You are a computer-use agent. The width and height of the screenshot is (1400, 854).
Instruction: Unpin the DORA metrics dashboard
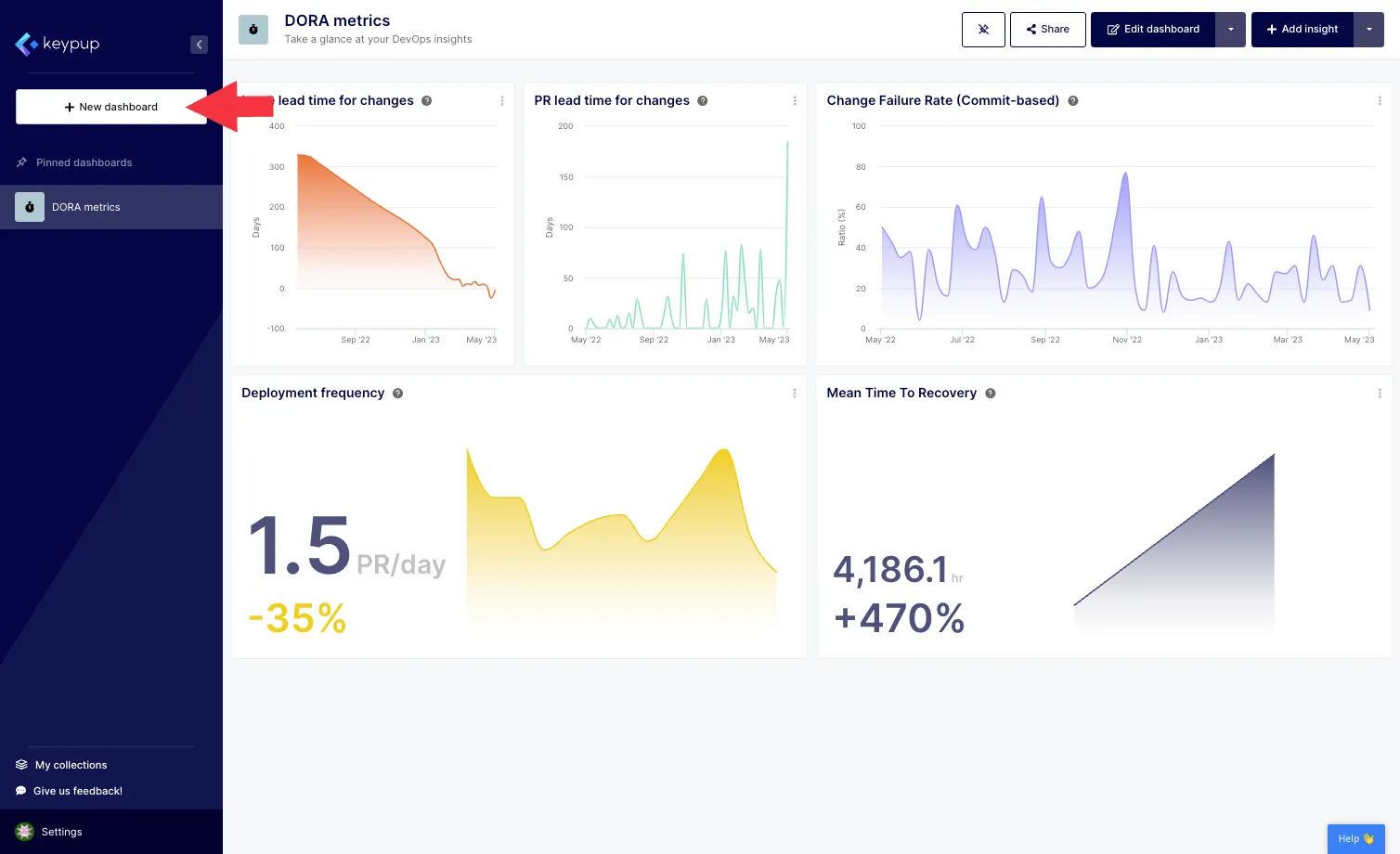click(983, 29)
